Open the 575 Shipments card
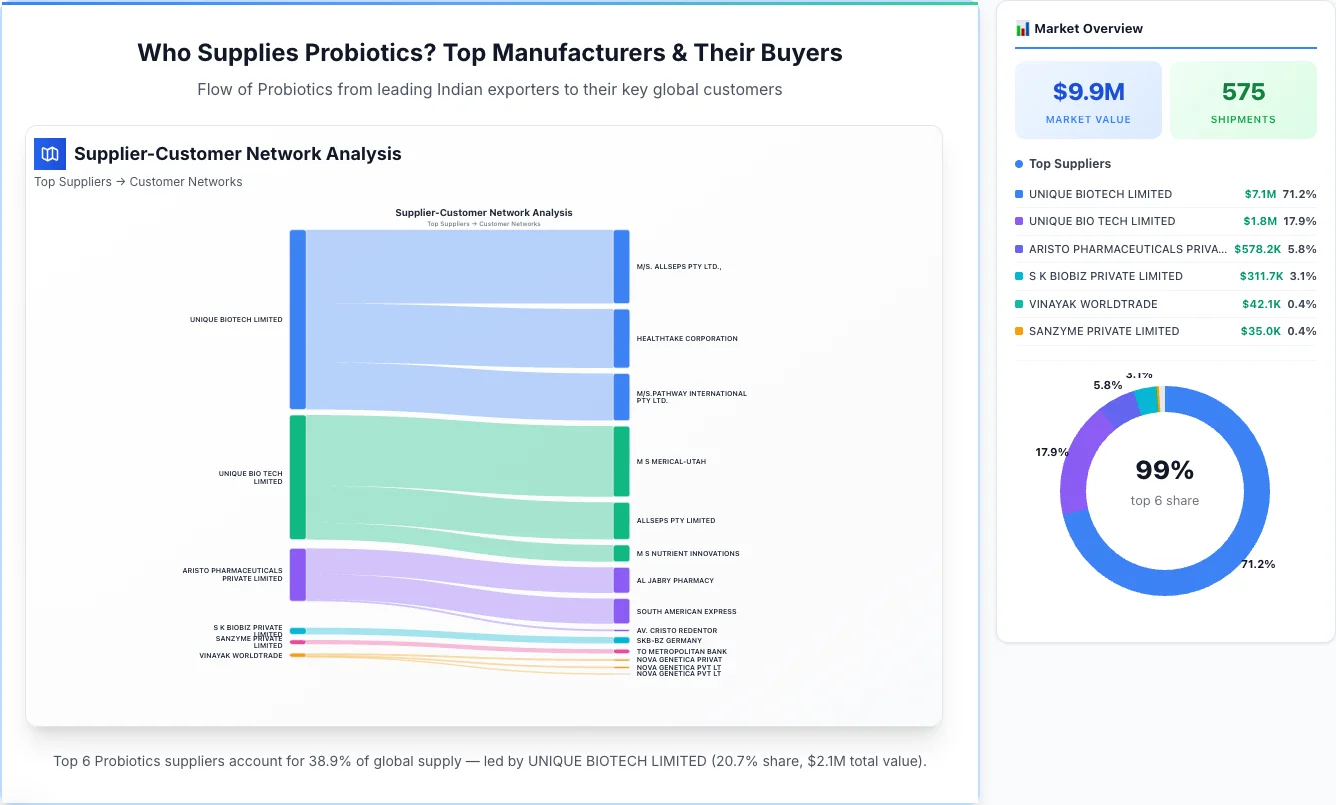The width and height of the screenshot is (1336, 805). (1243, 99)
